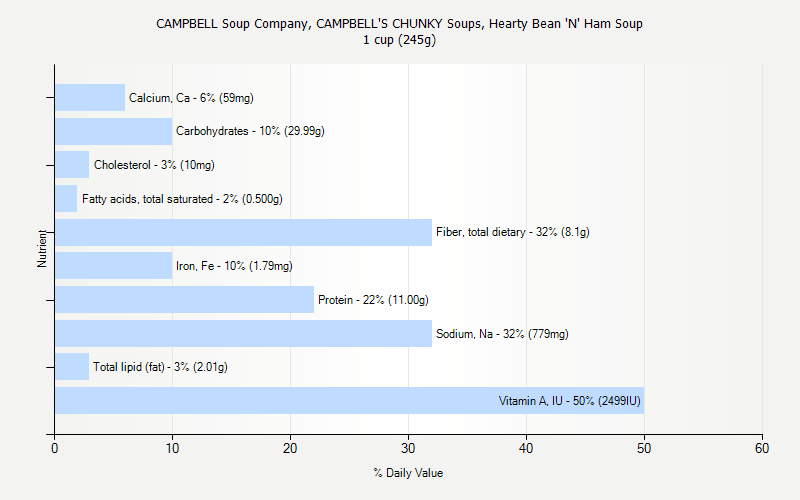Click the x-axis tick label 60
This screenshot has height=500, width=800.
(762, 449)
